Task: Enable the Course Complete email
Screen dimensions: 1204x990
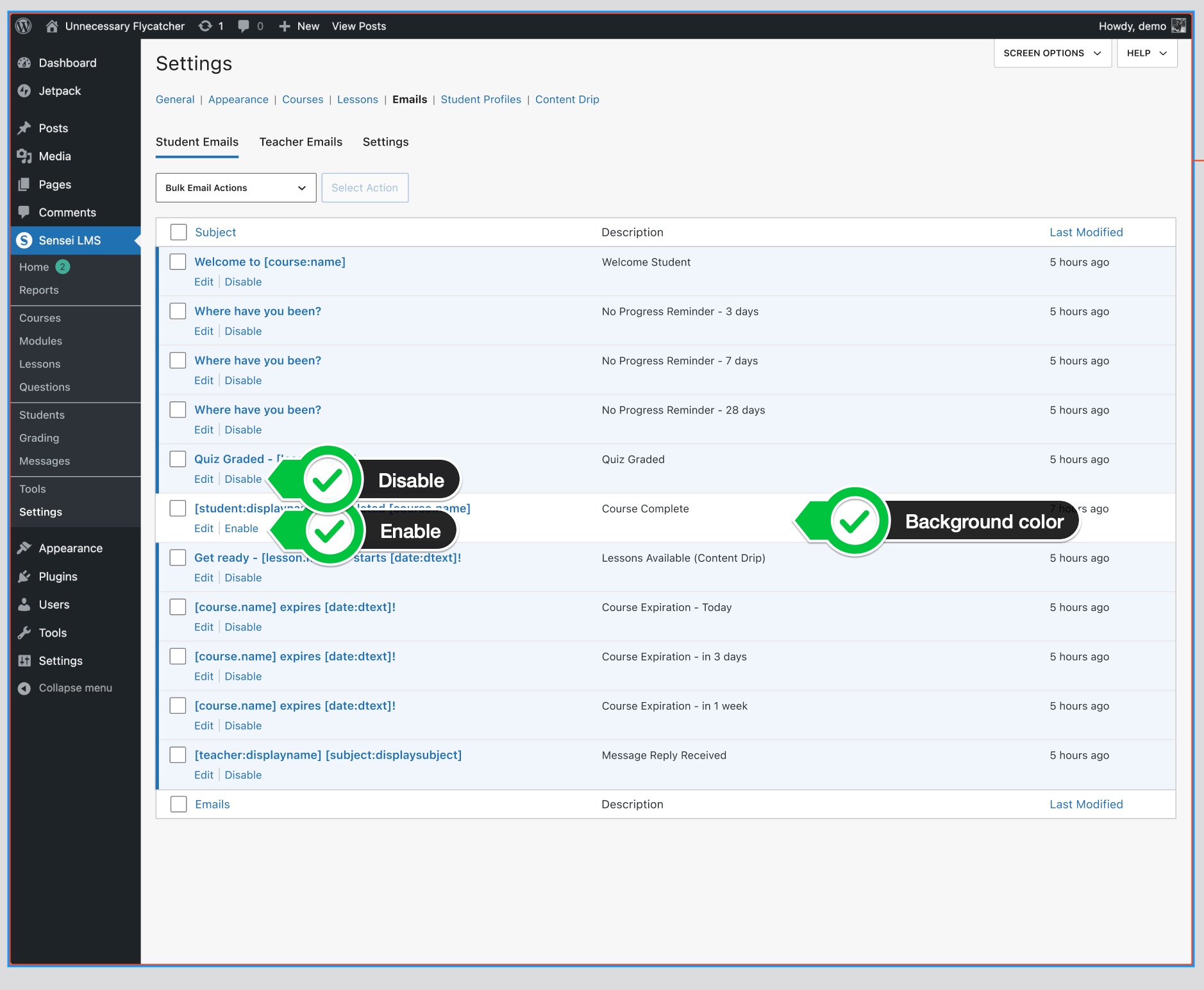Action: coord(242,528)
